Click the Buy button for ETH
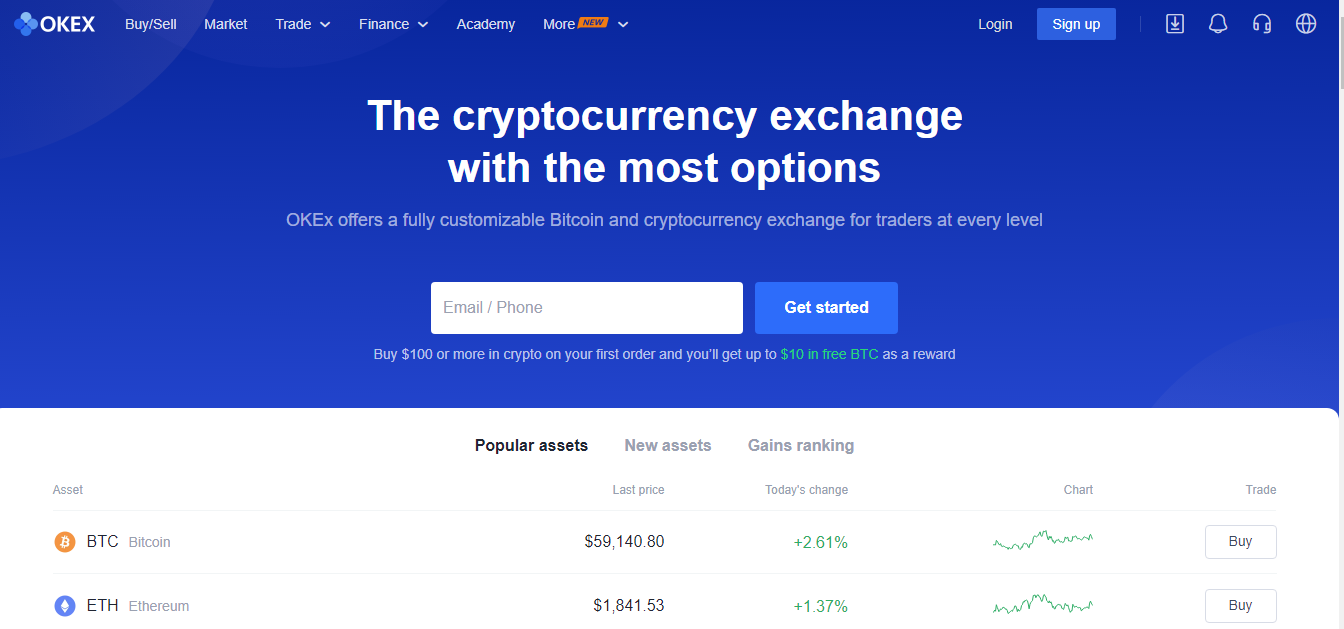The image size is (1344, 629). coord(1240,606)
